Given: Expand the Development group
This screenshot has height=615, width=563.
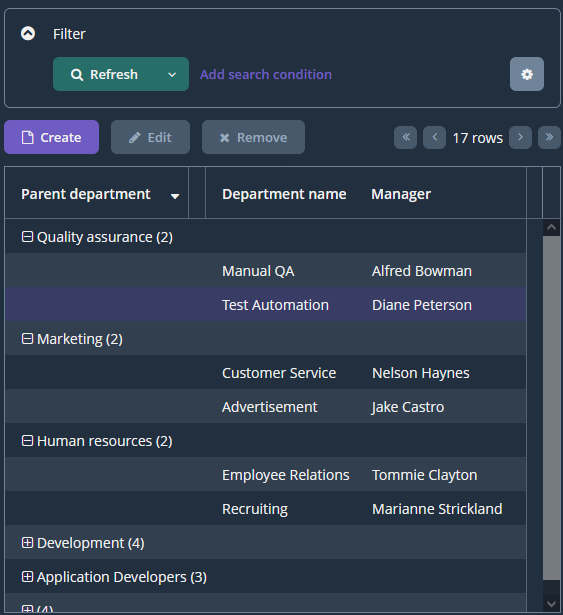Looking at the screenshot, I should [27, 542].
